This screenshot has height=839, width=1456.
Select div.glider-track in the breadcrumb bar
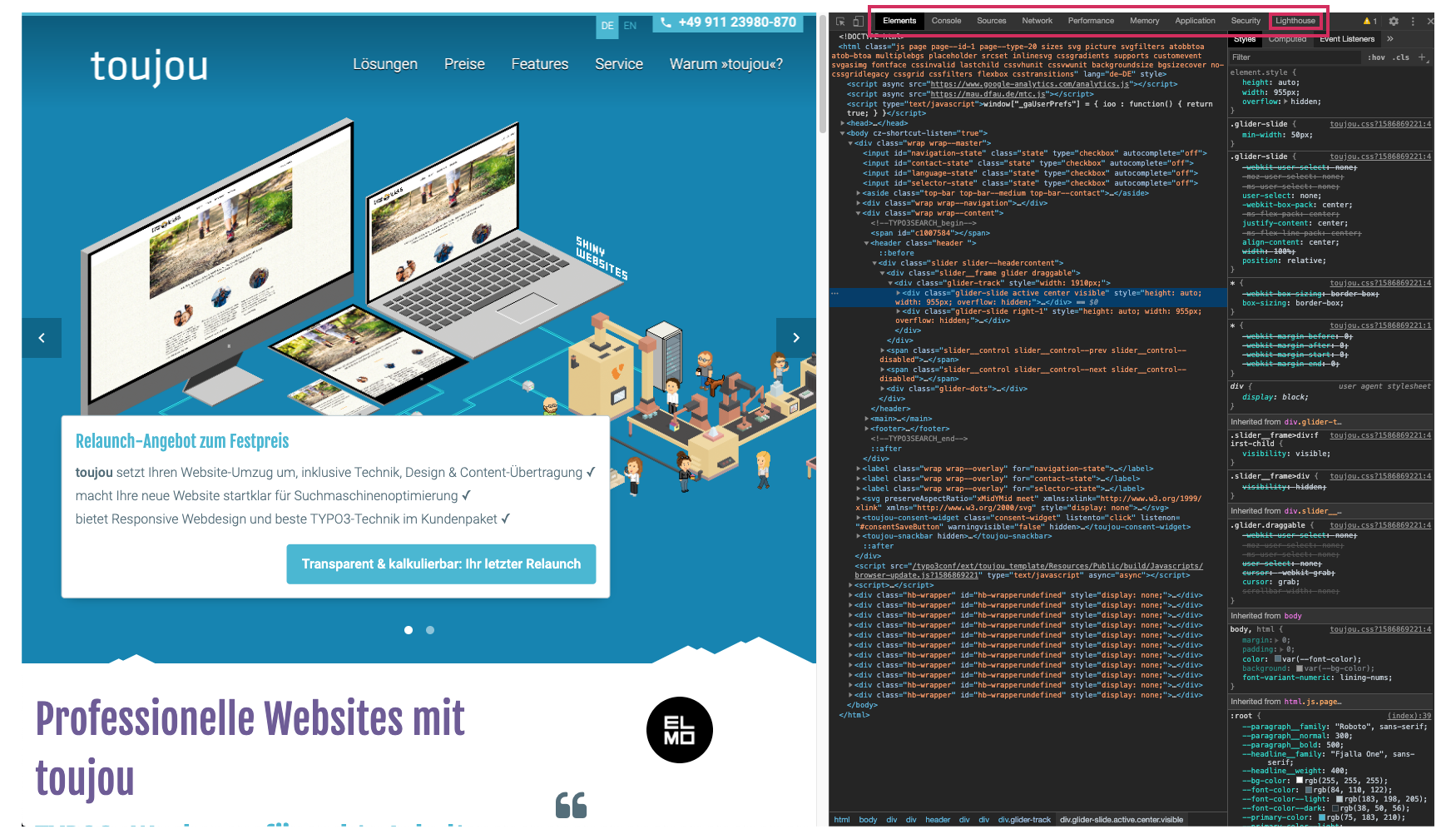(1024, 820)
